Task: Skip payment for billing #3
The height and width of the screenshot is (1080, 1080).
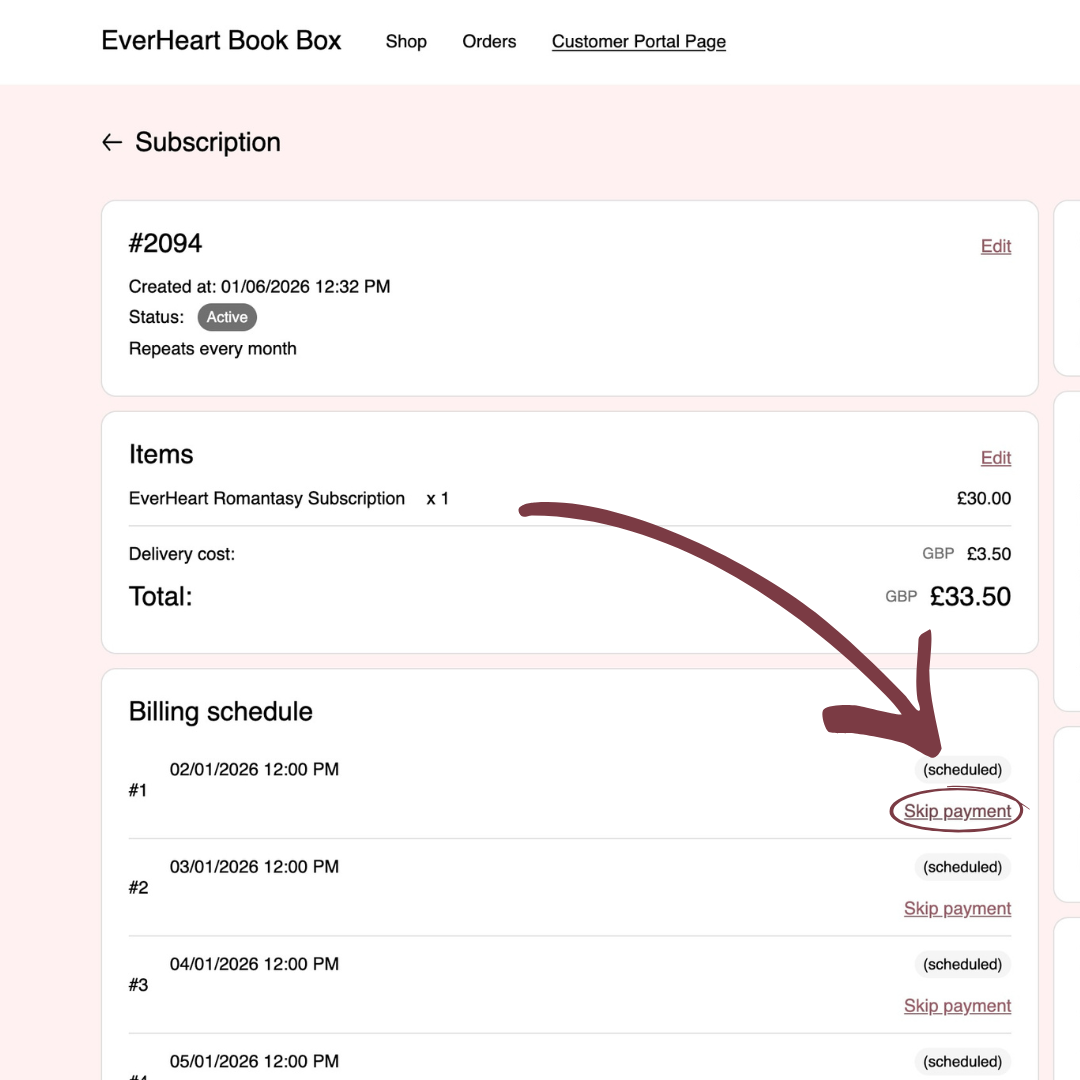Action: pyautogui.click(x=957, y=1005)
